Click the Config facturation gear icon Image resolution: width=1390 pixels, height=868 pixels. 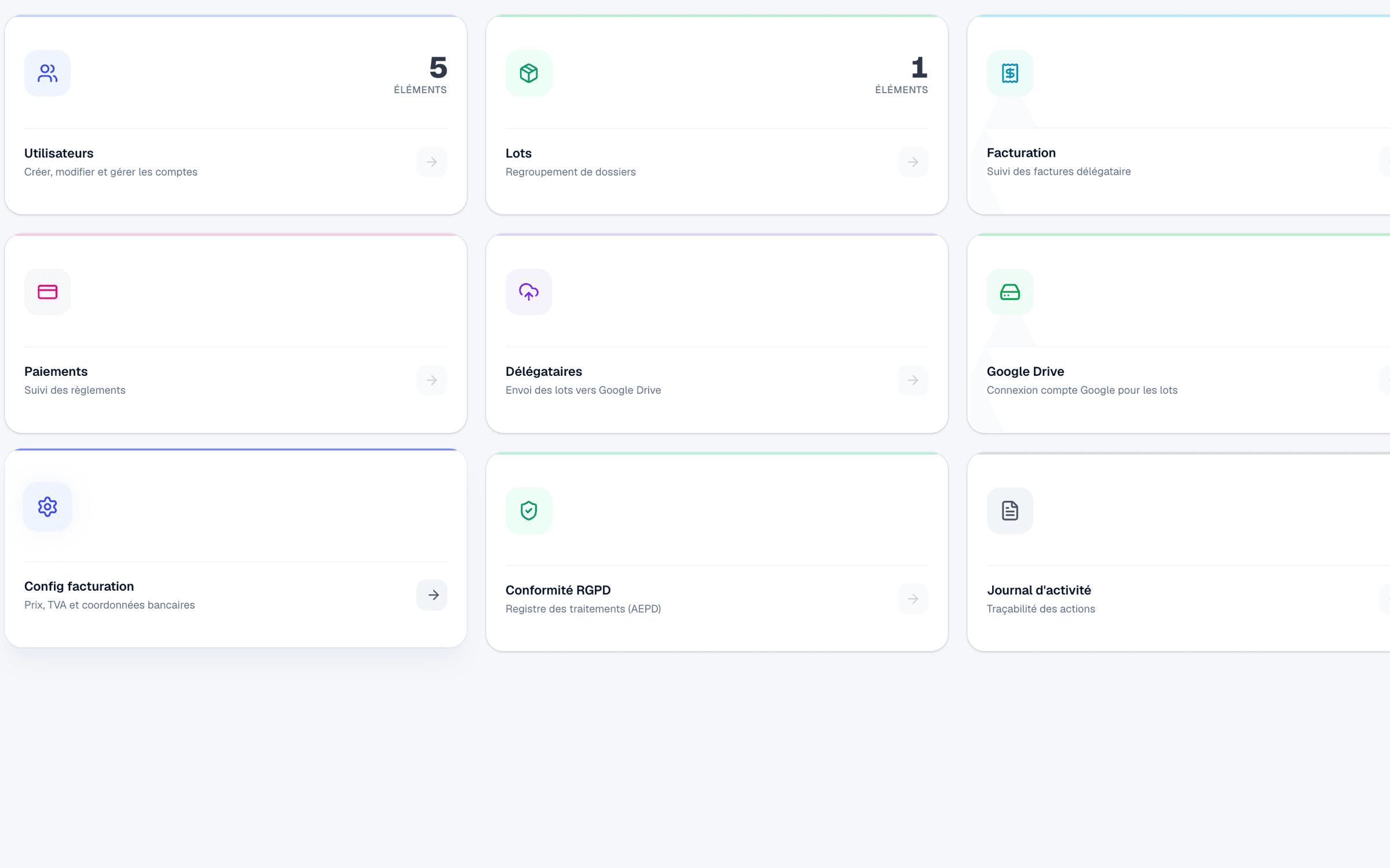click(47, 507)
